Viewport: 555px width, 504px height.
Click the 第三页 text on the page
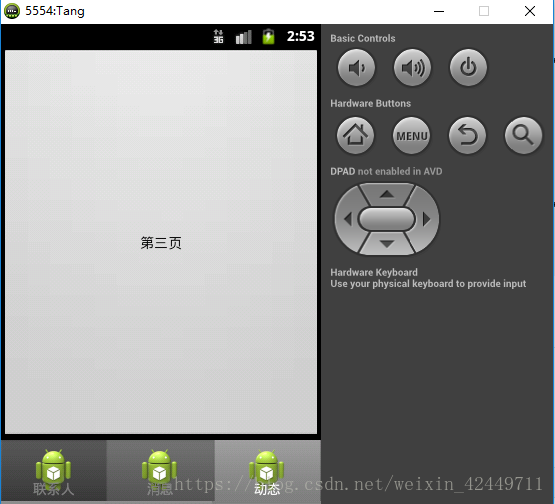[x=161, y=243]
